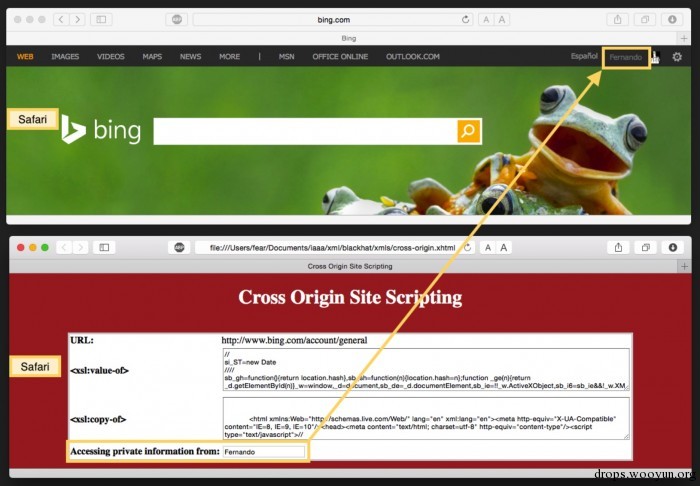Open Bing settings gear

coord(677,57)
